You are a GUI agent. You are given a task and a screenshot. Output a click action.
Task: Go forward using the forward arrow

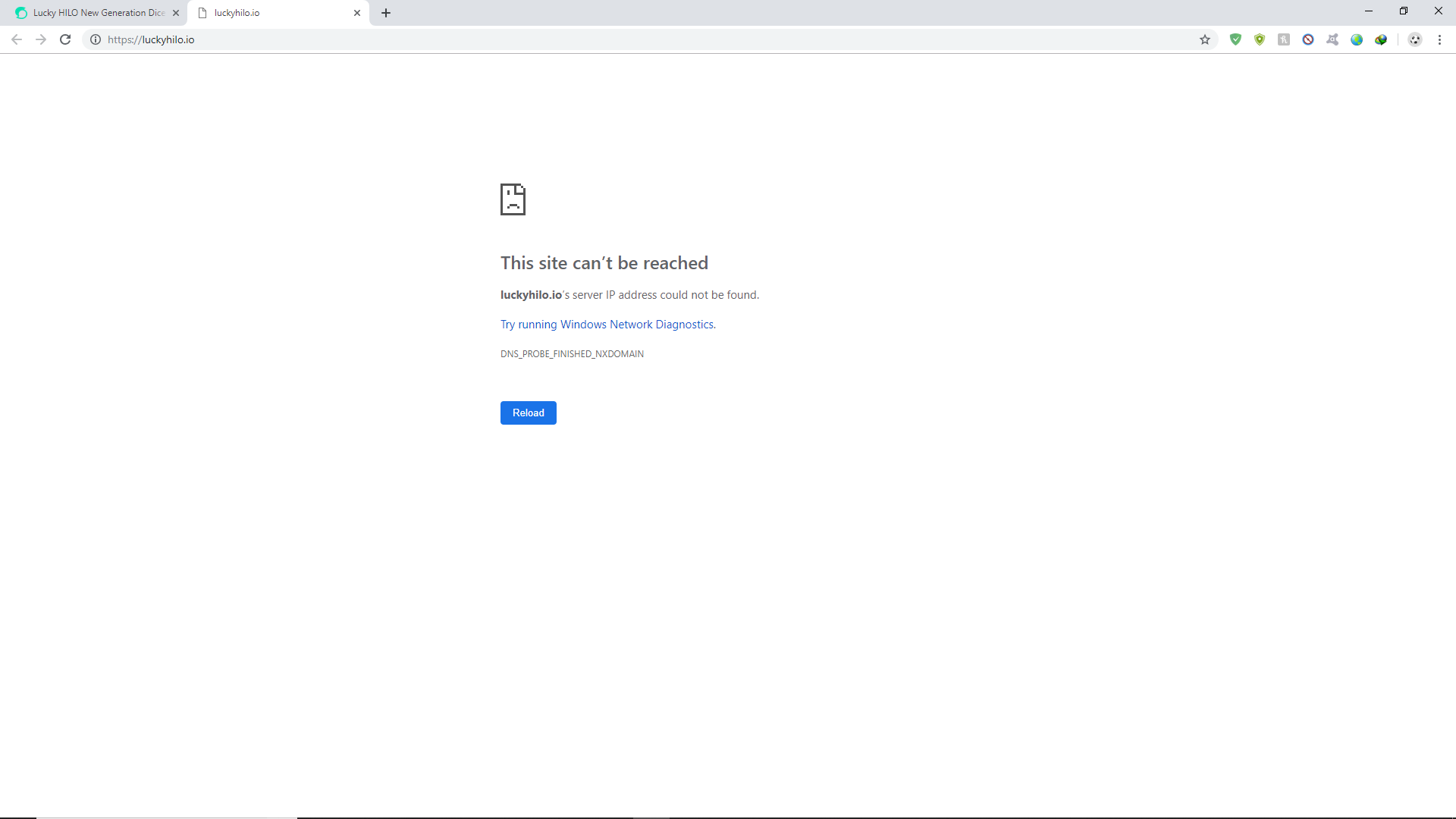tap(41, 39)
